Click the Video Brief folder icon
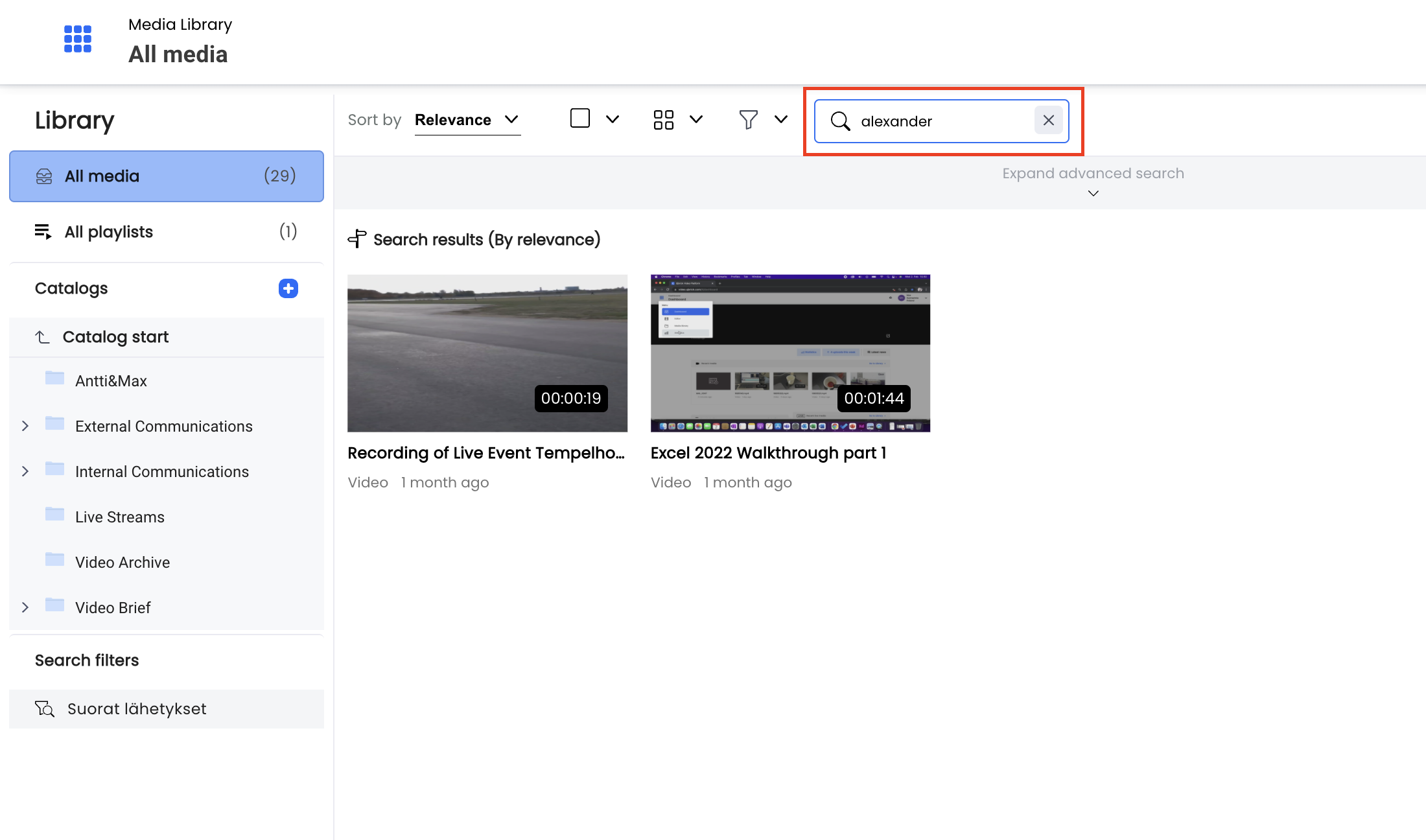 [54, 605]
